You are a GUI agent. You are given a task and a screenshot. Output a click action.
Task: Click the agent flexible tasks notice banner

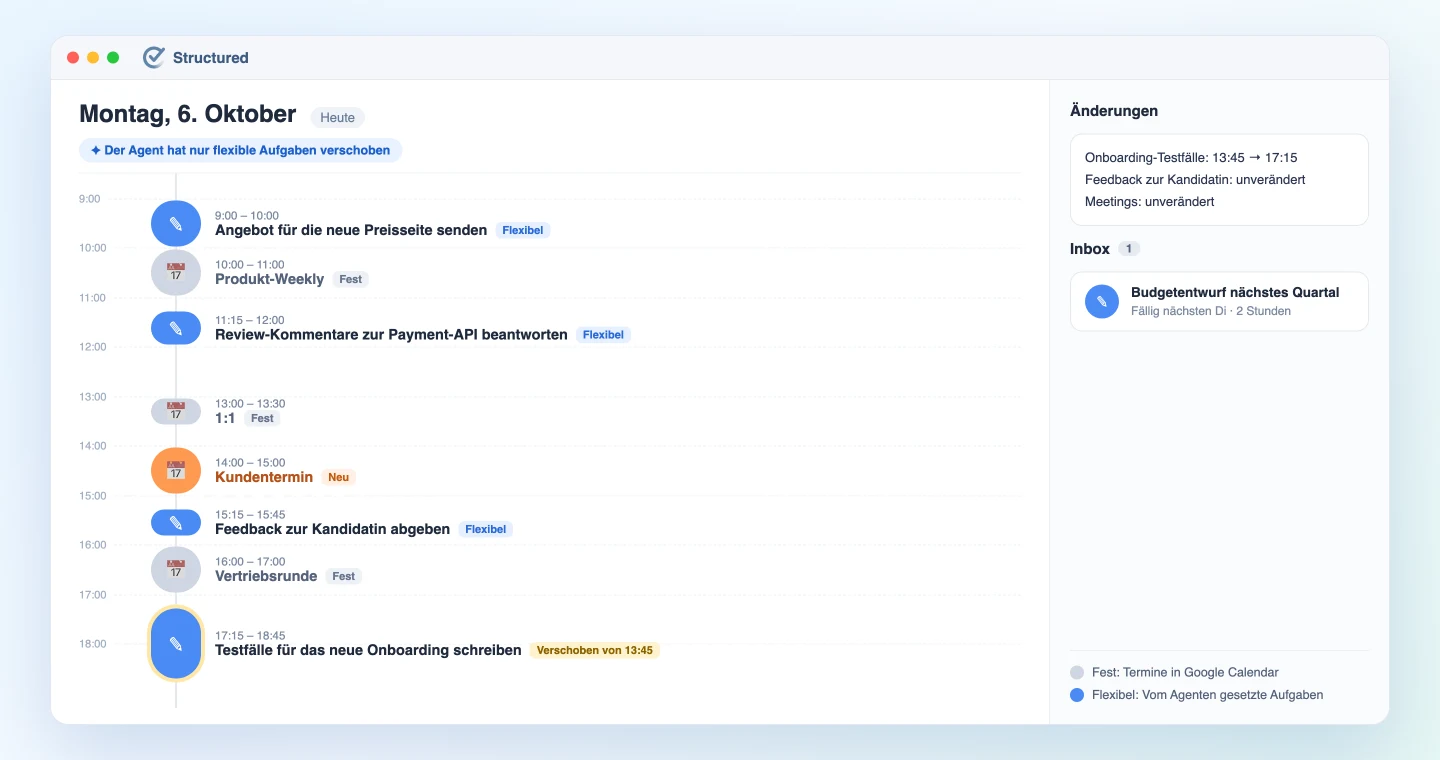pos(241,150)
